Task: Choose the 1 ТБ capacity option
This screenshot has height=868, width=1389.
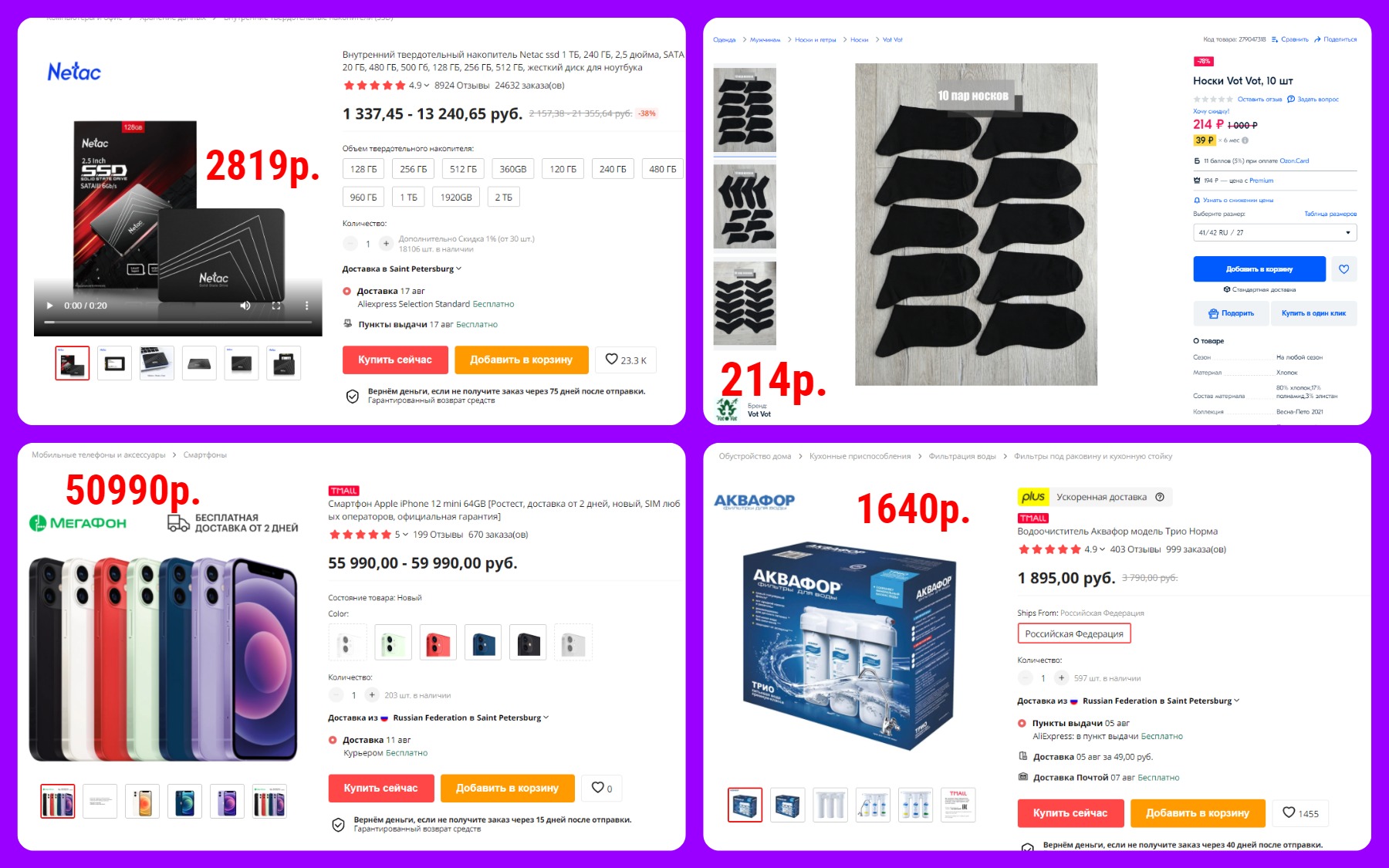Action: pyautogui.click(x=408, y=198)
